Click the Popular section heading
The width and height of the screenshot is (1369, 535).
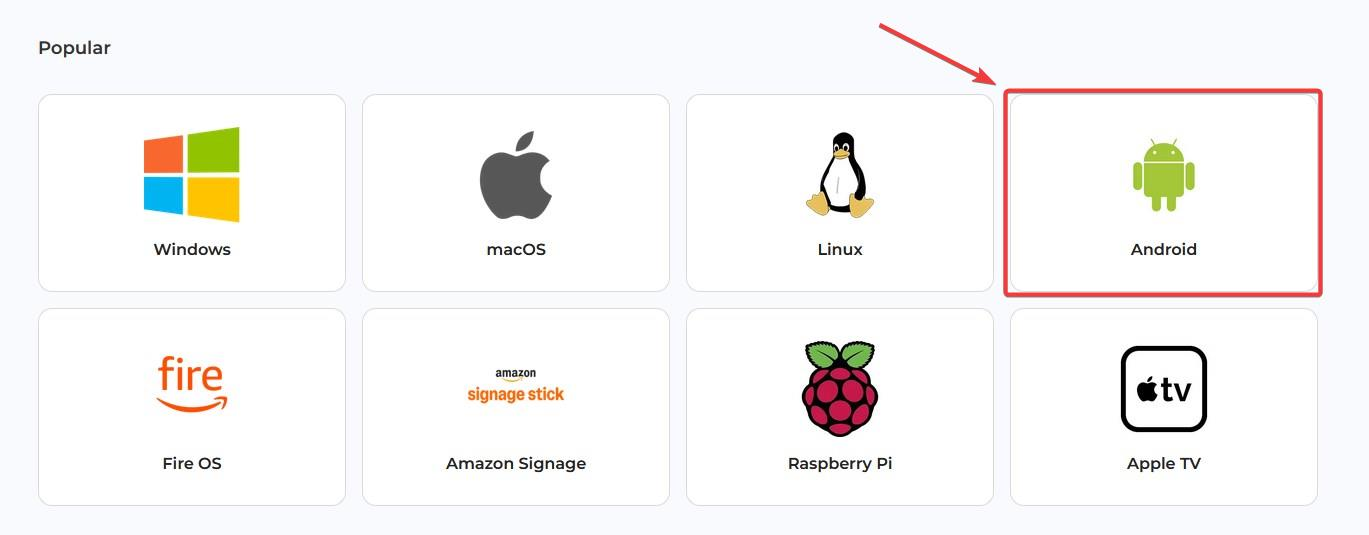(74, 48)
